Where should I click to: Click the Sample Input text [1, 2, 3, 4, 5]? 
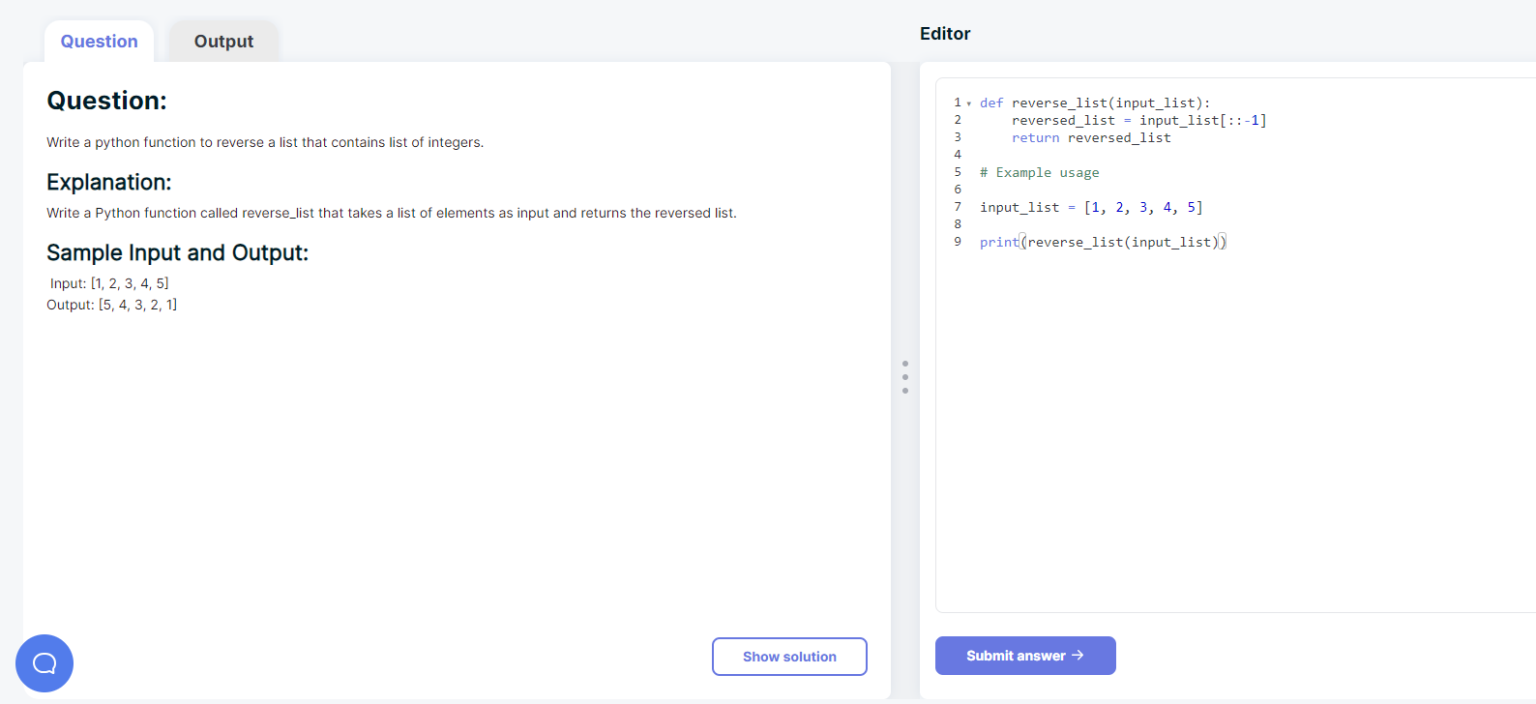[x=129, y=283]
